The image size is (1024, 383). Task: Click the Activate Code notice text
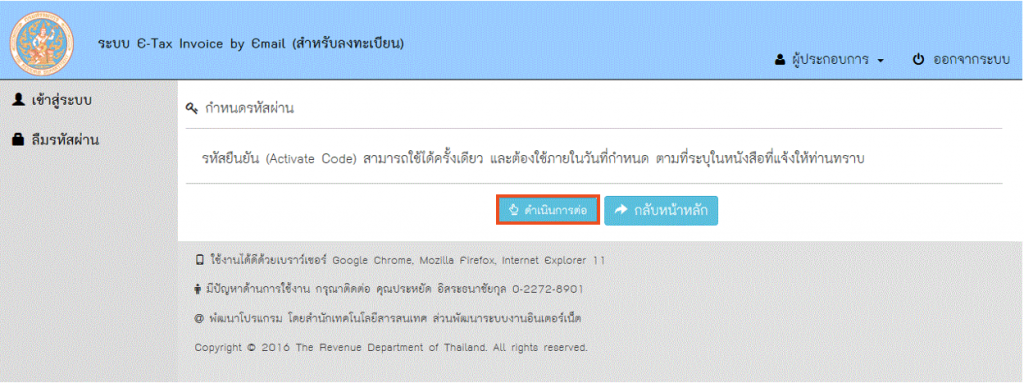[x=534, y=159]
